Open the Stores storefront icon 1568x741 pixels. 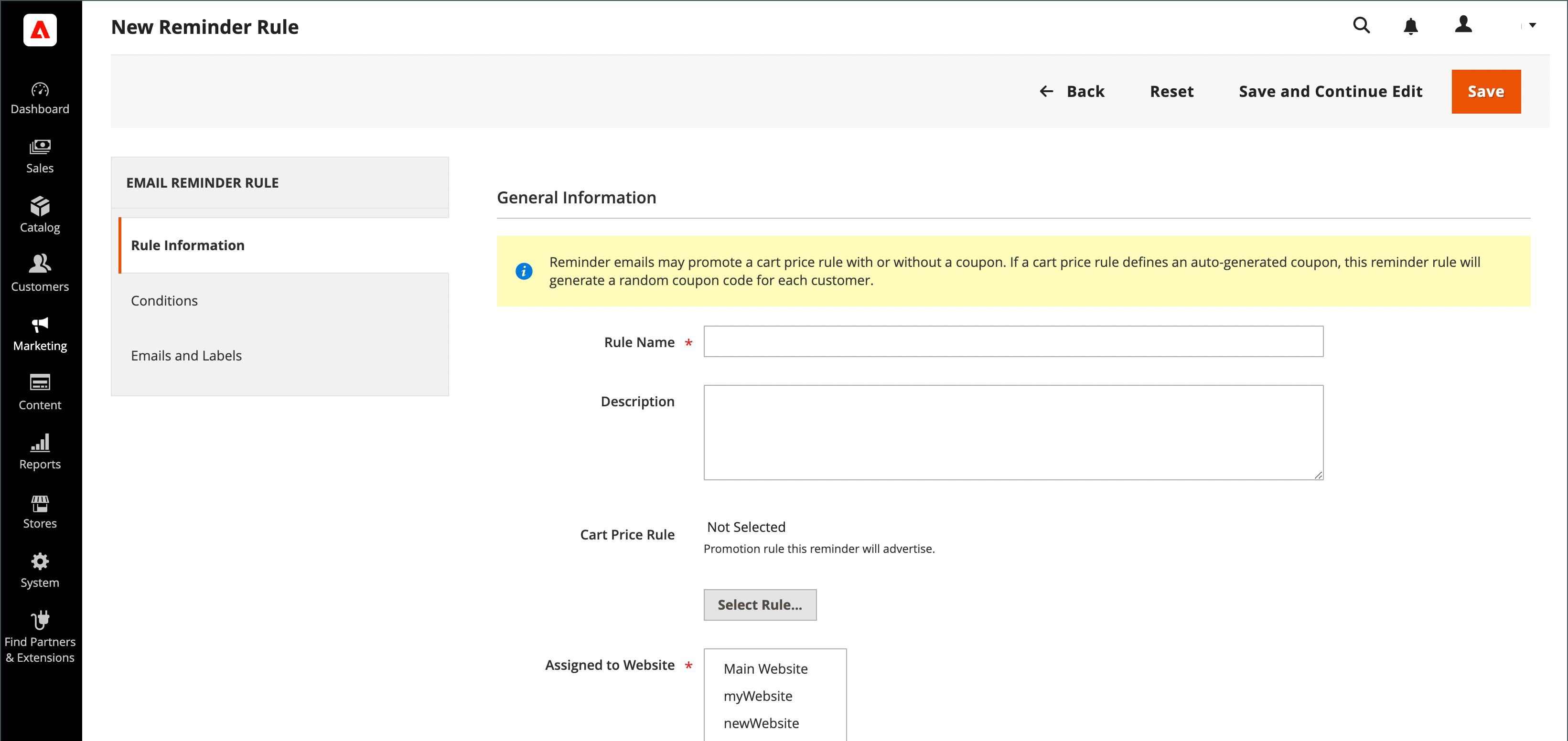pos(40,503)
